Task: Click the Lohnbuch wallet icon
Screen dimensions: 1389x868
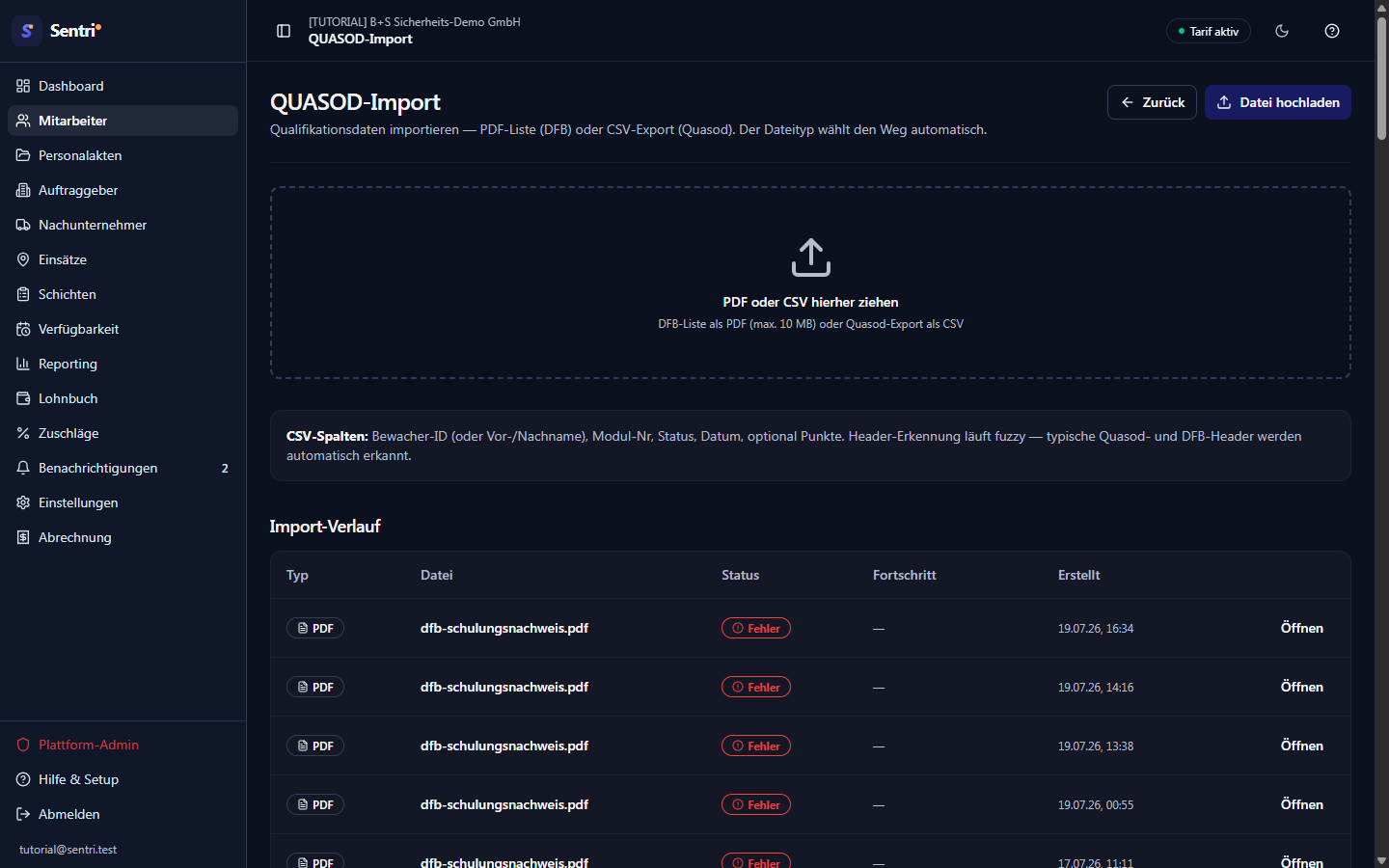Action: (23, 398)
